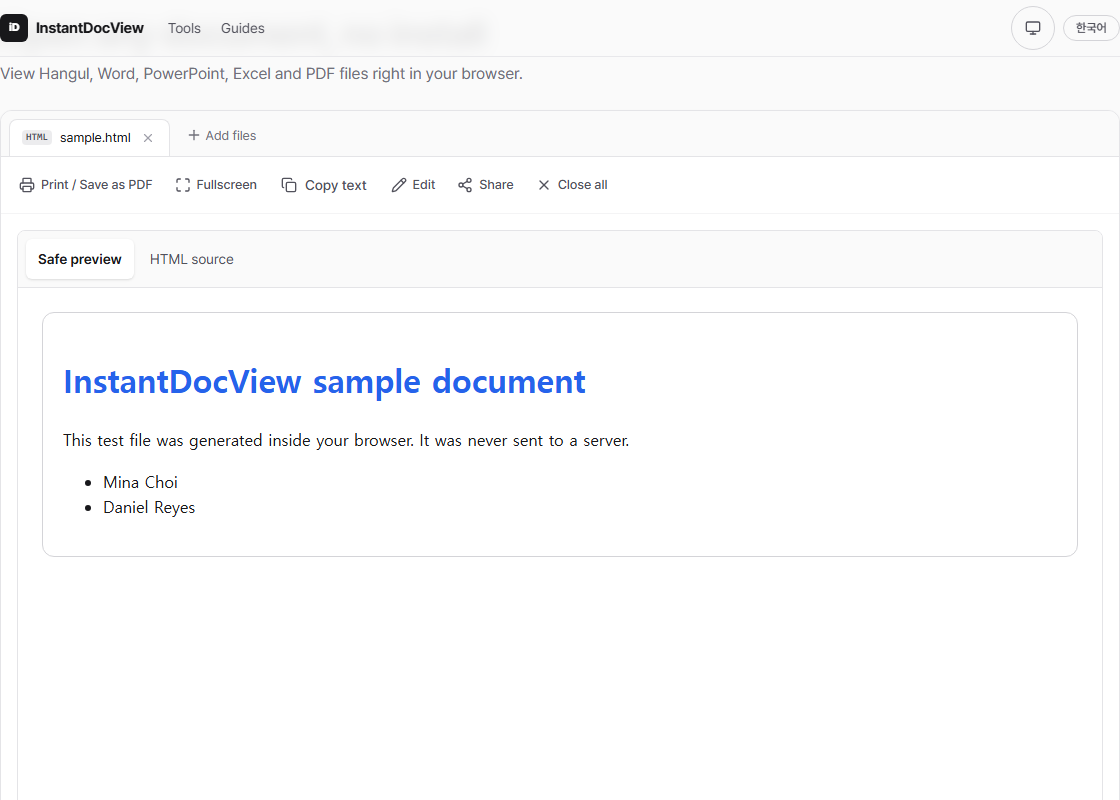Image resolution: width=1120 pixels, height=800 pixels.
Task: Click the plus icon to add files
Action: (193, 135)
